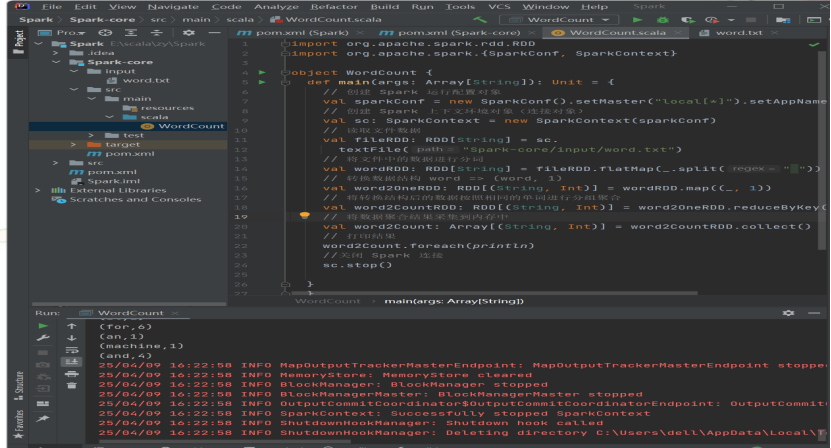Viewport: 831px width, 448px height.
Task: Expand the target folder
Action: point(73,144)
